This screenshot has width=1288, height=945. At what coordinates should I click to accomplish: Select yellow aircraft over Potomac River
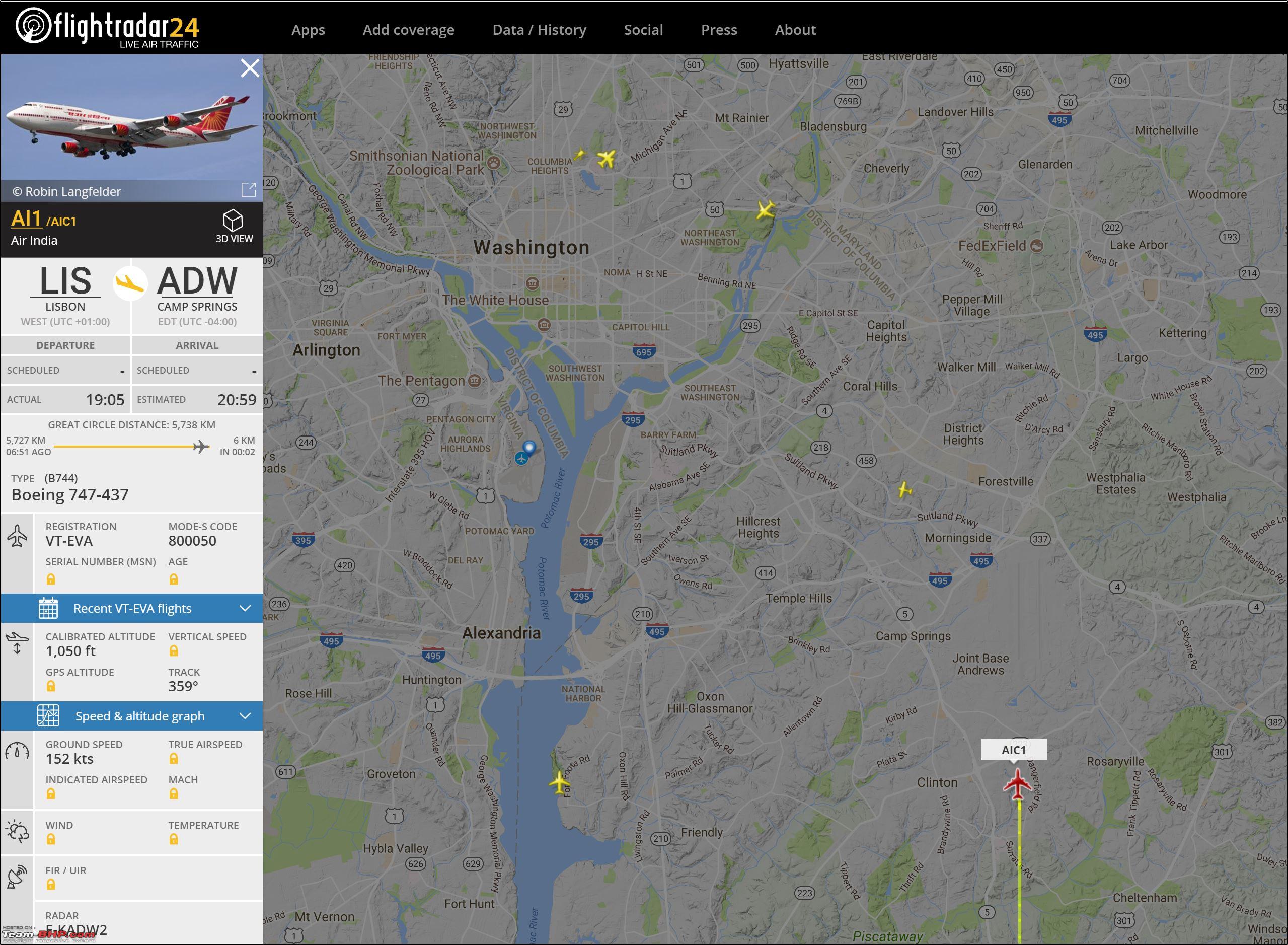pyautogui.click(x=559, y=781)
